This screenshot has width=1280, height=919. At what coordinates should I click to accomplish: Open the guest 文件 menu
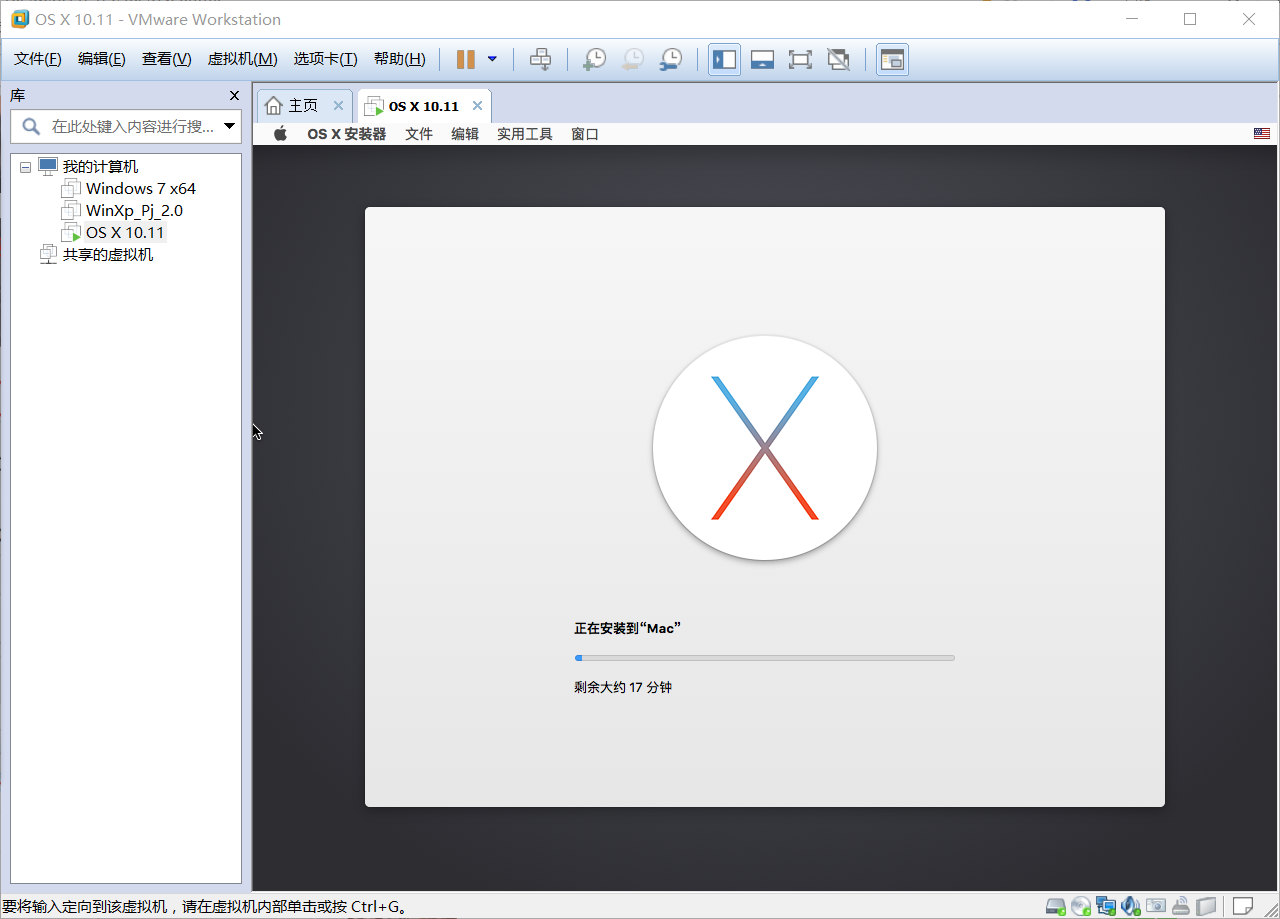pos(419,134)
